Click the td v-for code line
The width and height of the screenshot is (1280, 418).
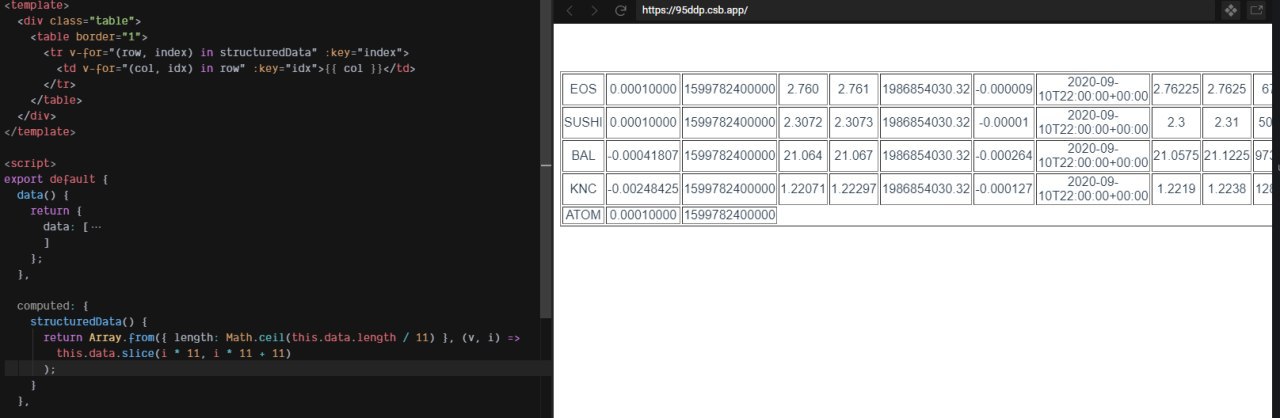[x=236, y=69]
